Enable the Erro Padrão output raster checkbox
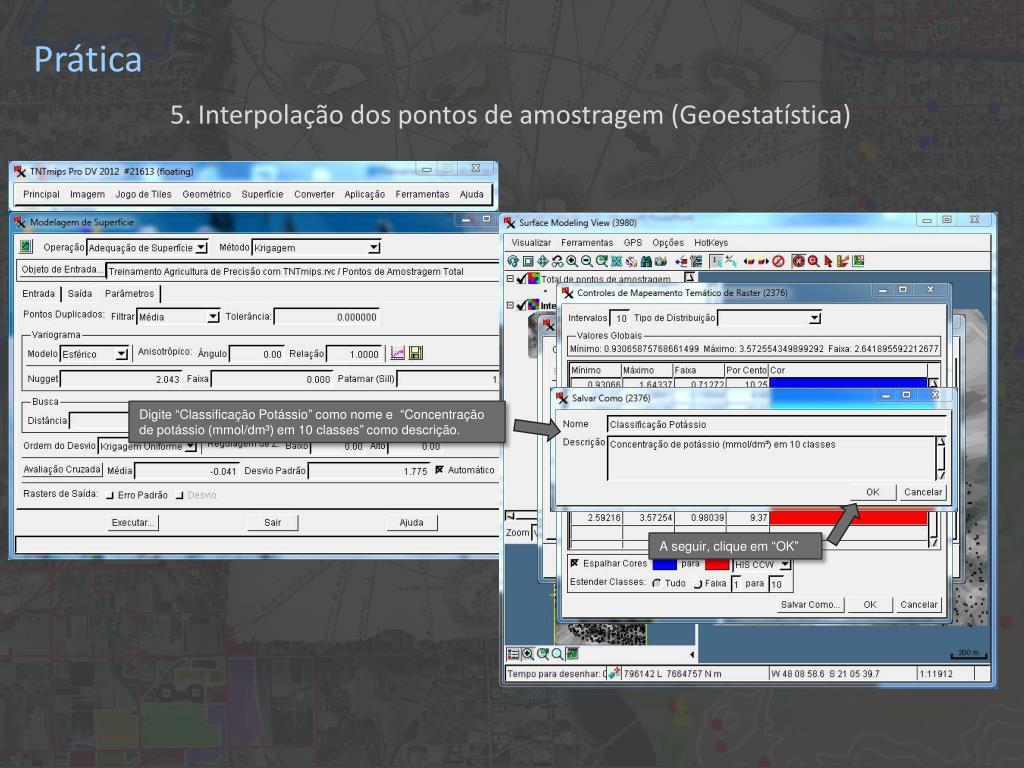This screenshot has width=1024, height=768. (110, 495)
